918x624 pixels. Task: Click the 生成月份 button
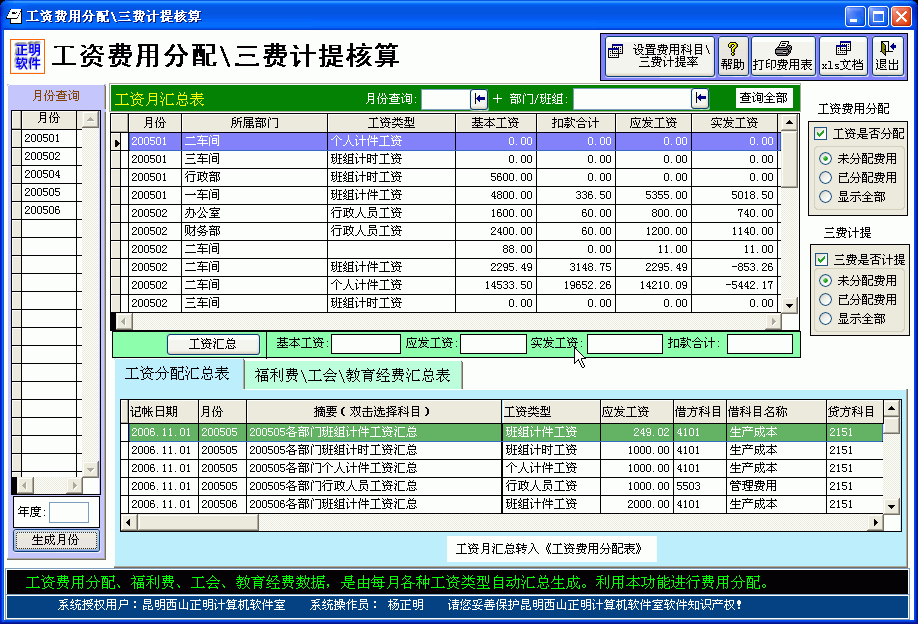click(56, 540)
